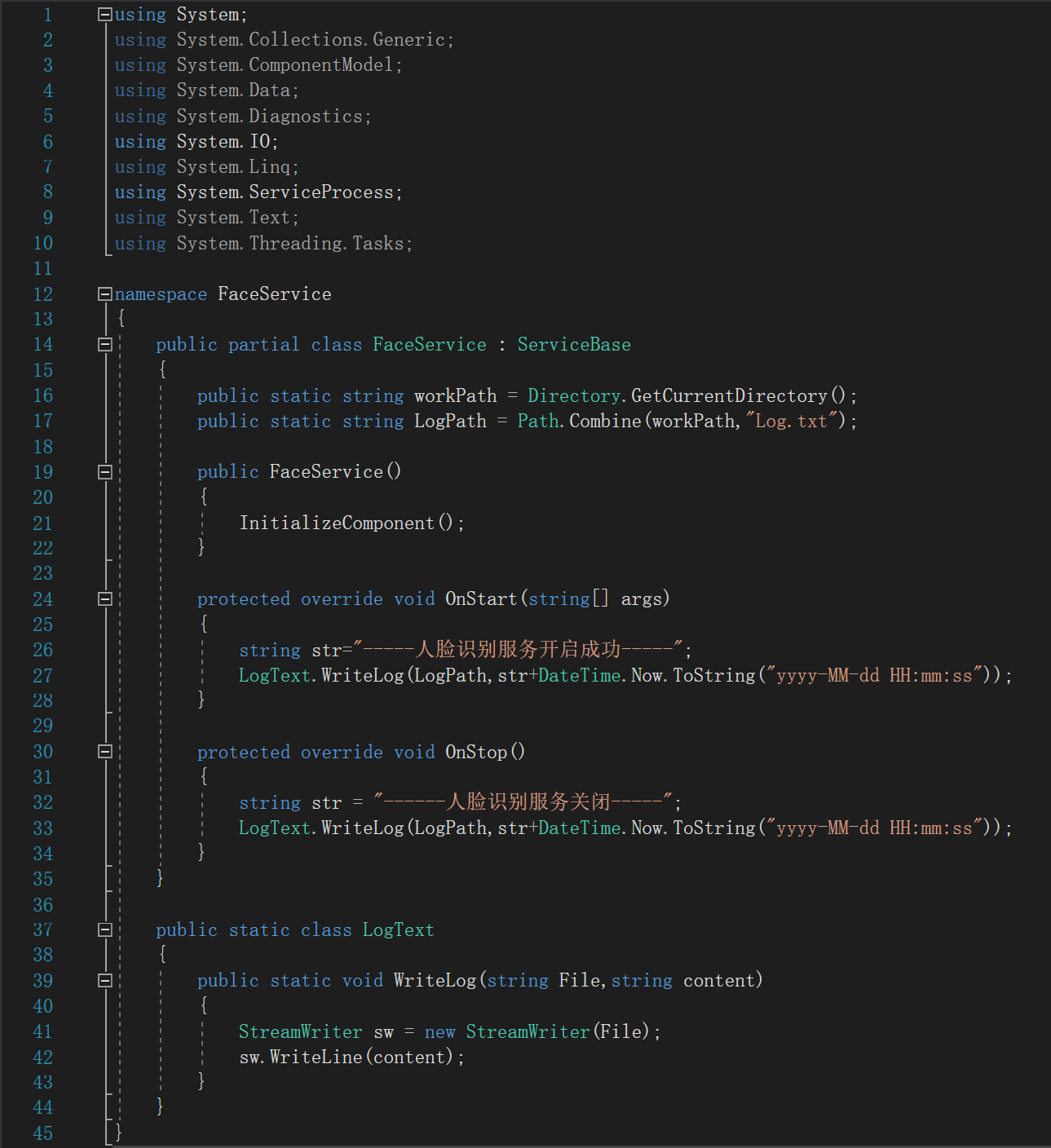This screenshot has width=1051, height=1148.
Task: Collapse the WriteLog method at line 39
Action: pyautogui.click(x=104, y=980)
